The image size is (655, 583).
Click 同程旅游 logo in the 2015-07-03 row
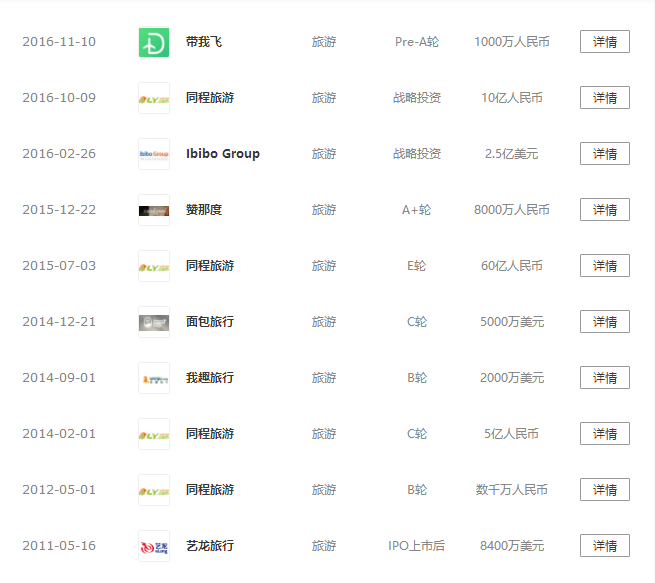point(154,266)
